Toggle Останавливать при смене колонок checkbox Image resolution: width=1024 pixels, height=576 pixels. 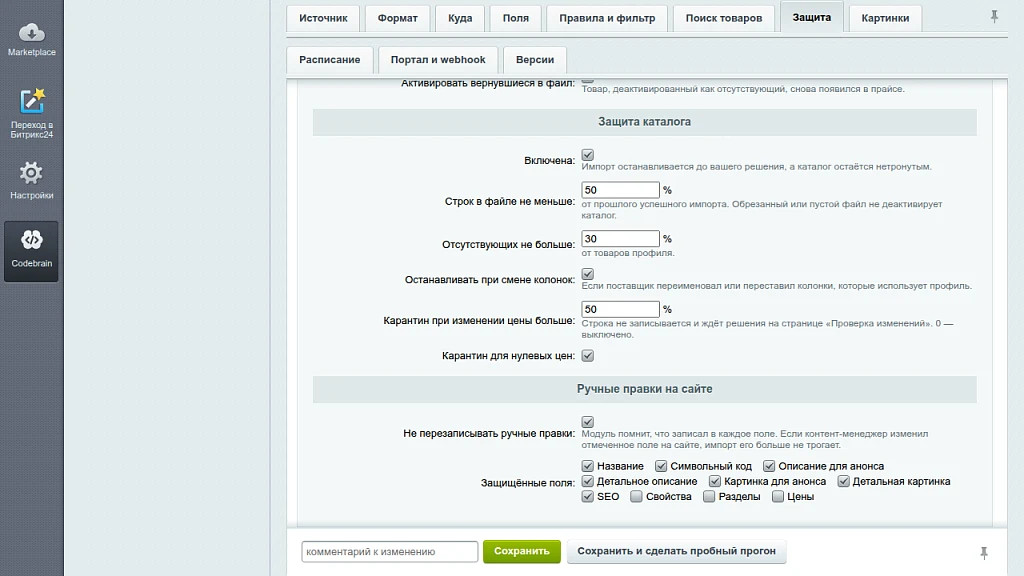(x=588, y=274)
